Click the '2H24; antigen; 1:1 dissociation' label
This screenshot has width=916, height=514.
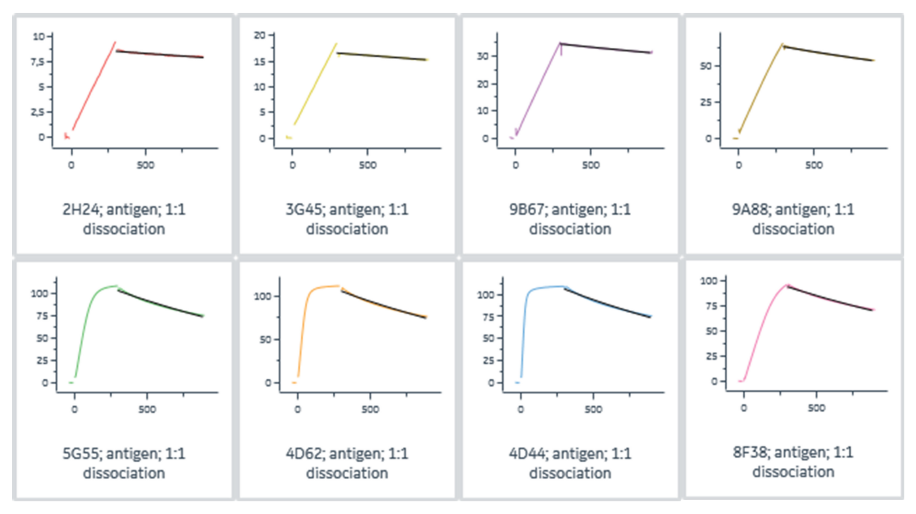click(123, 218)
